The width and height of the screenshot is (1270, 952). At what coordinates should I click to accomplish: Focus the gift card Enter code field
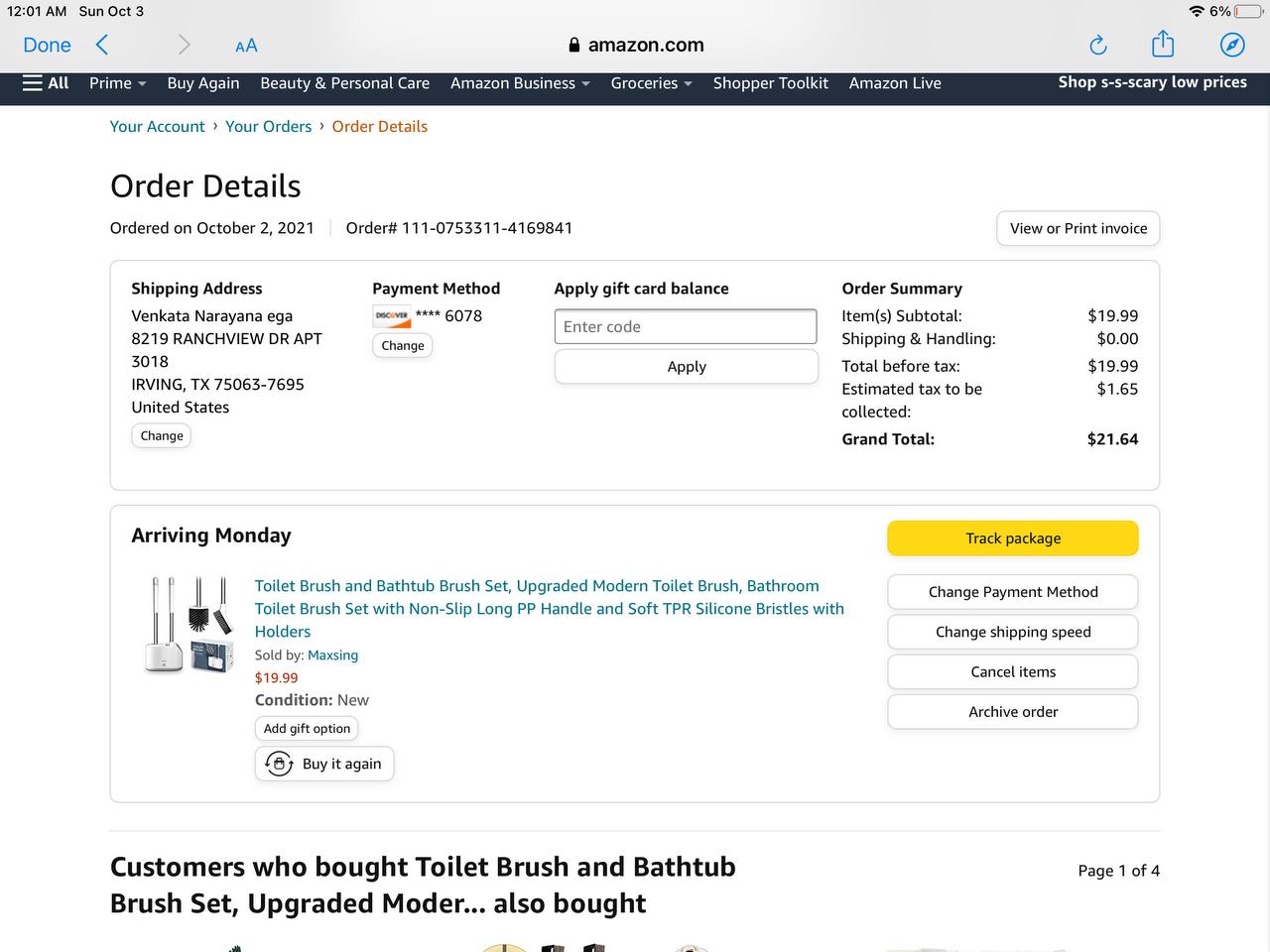point(686,327)
